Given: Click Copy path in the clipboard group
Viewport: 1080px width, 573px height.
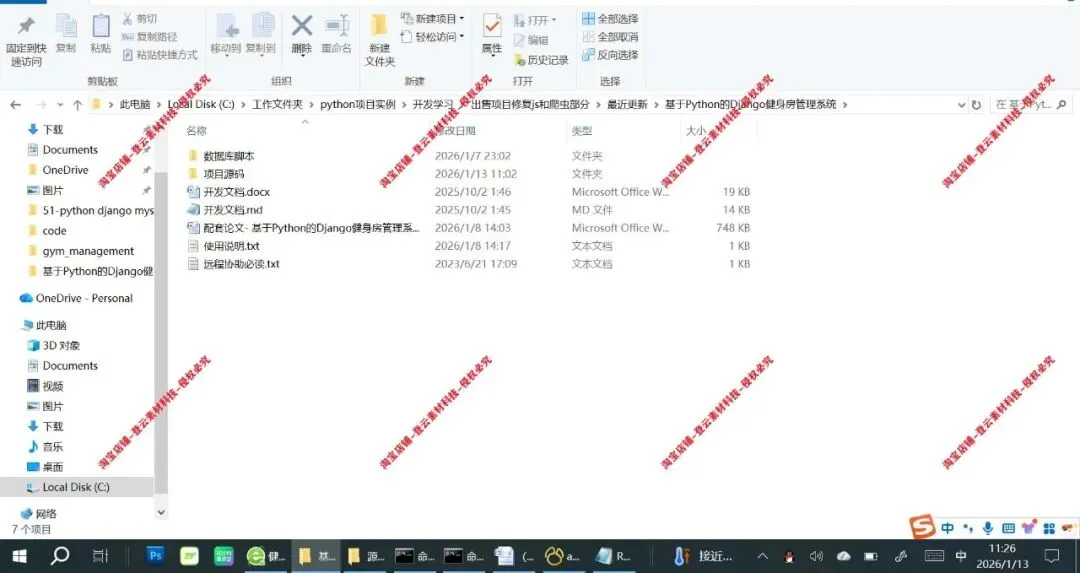Looking at the screenshot, I should [x=149, y=37].
